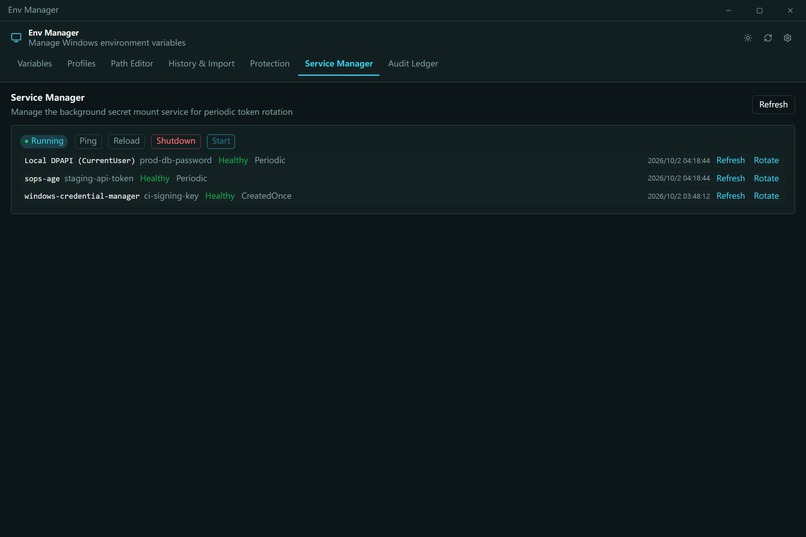Viewport: 806px width, 537px height.
Task: Click 'windows-credential-manager' provider label
Action: click(82, 196)
